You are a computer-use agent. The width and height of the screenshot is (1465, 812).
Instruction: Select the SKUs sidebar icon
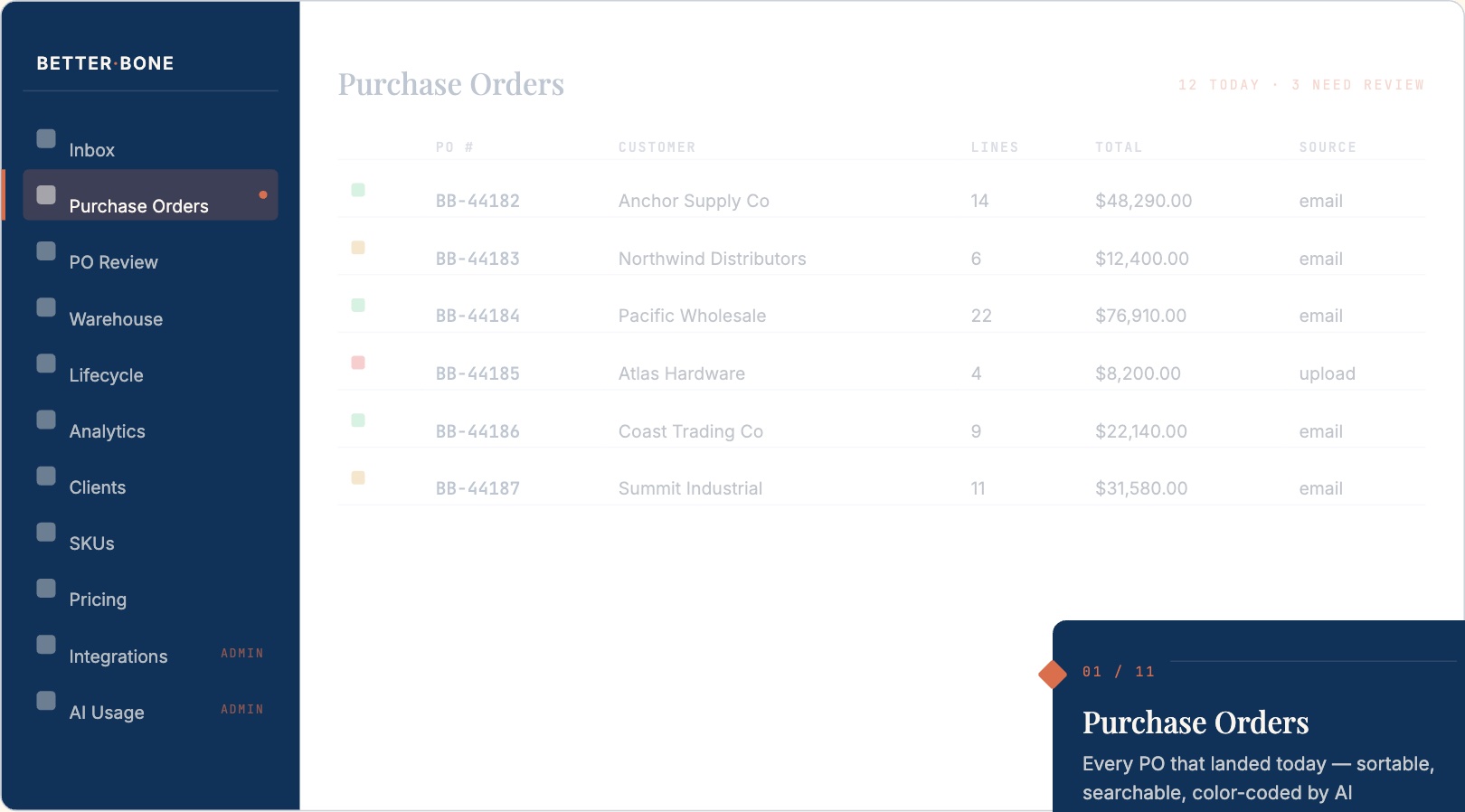[x=45, y=533]
